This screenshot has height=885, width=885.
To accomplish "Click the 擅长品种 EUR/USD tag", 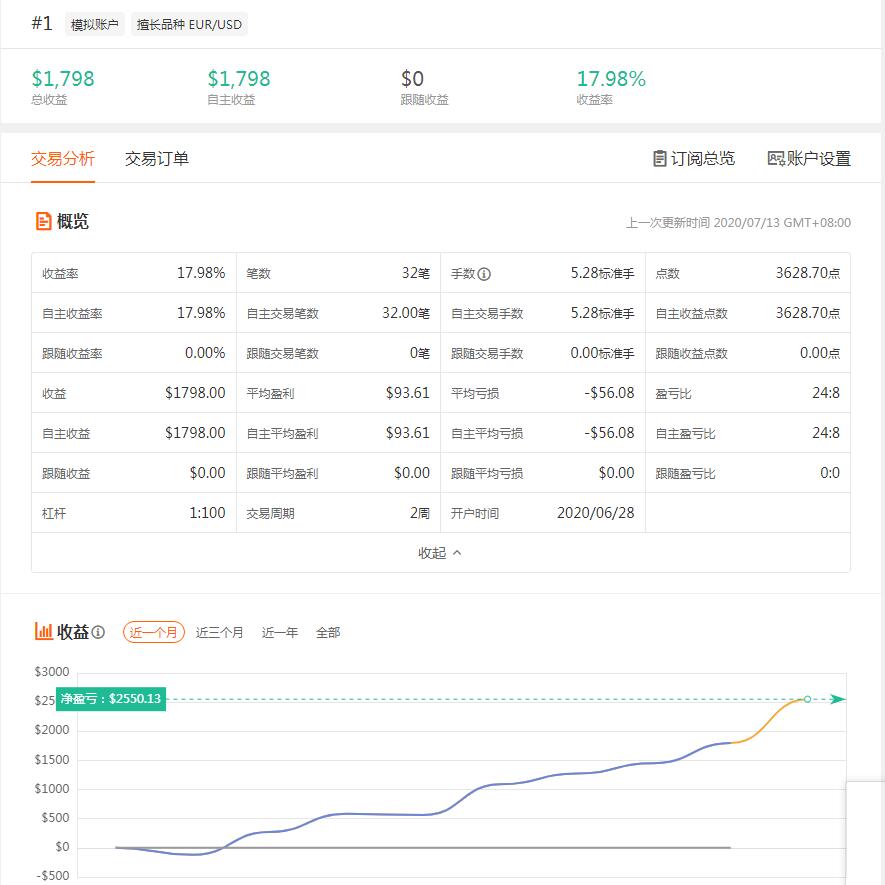I will coord(189,25).
